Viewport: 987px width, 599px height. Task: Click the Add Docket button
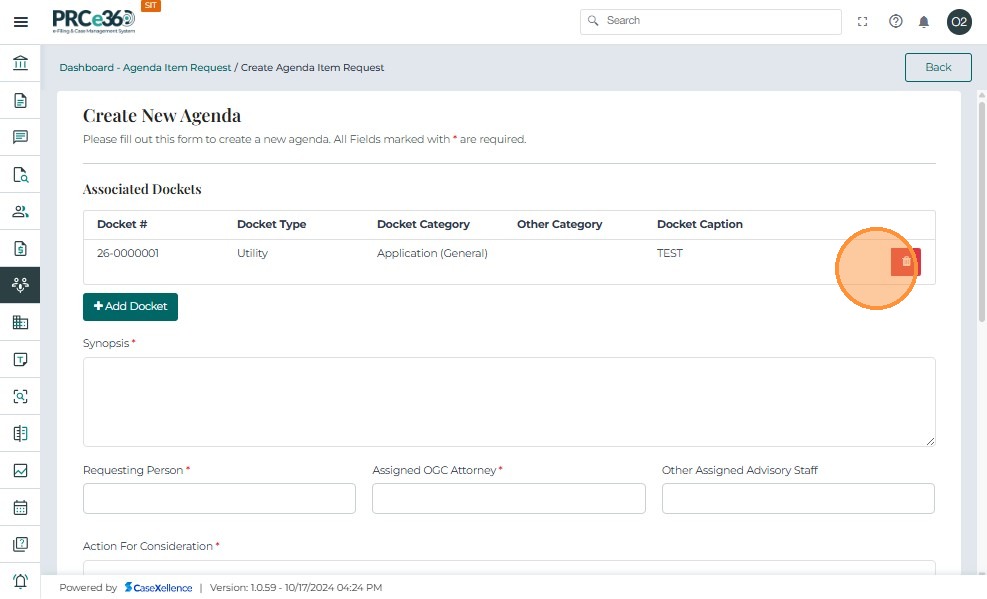pyautogui.click(x=130, y=306)
